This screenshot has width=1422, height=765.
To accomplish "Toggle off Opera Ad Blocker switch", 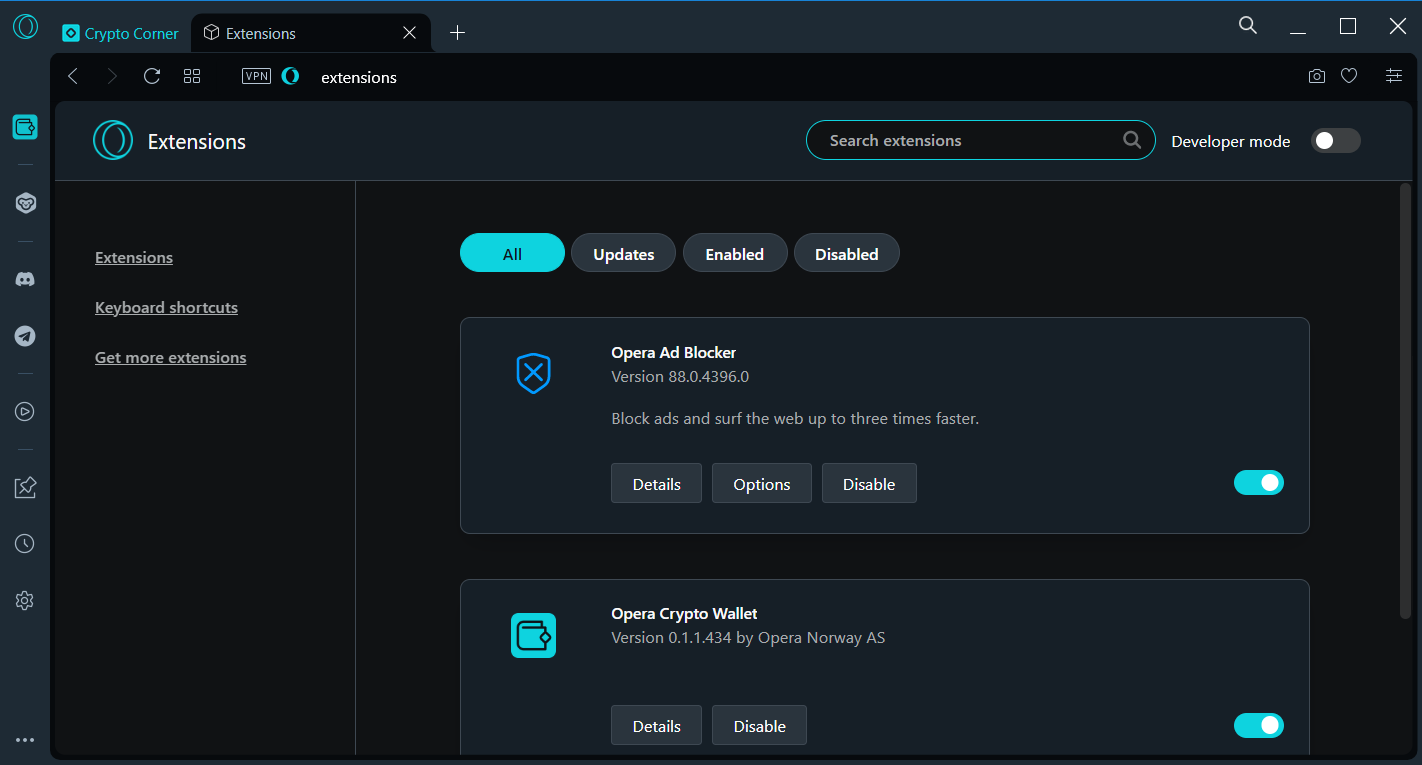I will click(1259, 483).
